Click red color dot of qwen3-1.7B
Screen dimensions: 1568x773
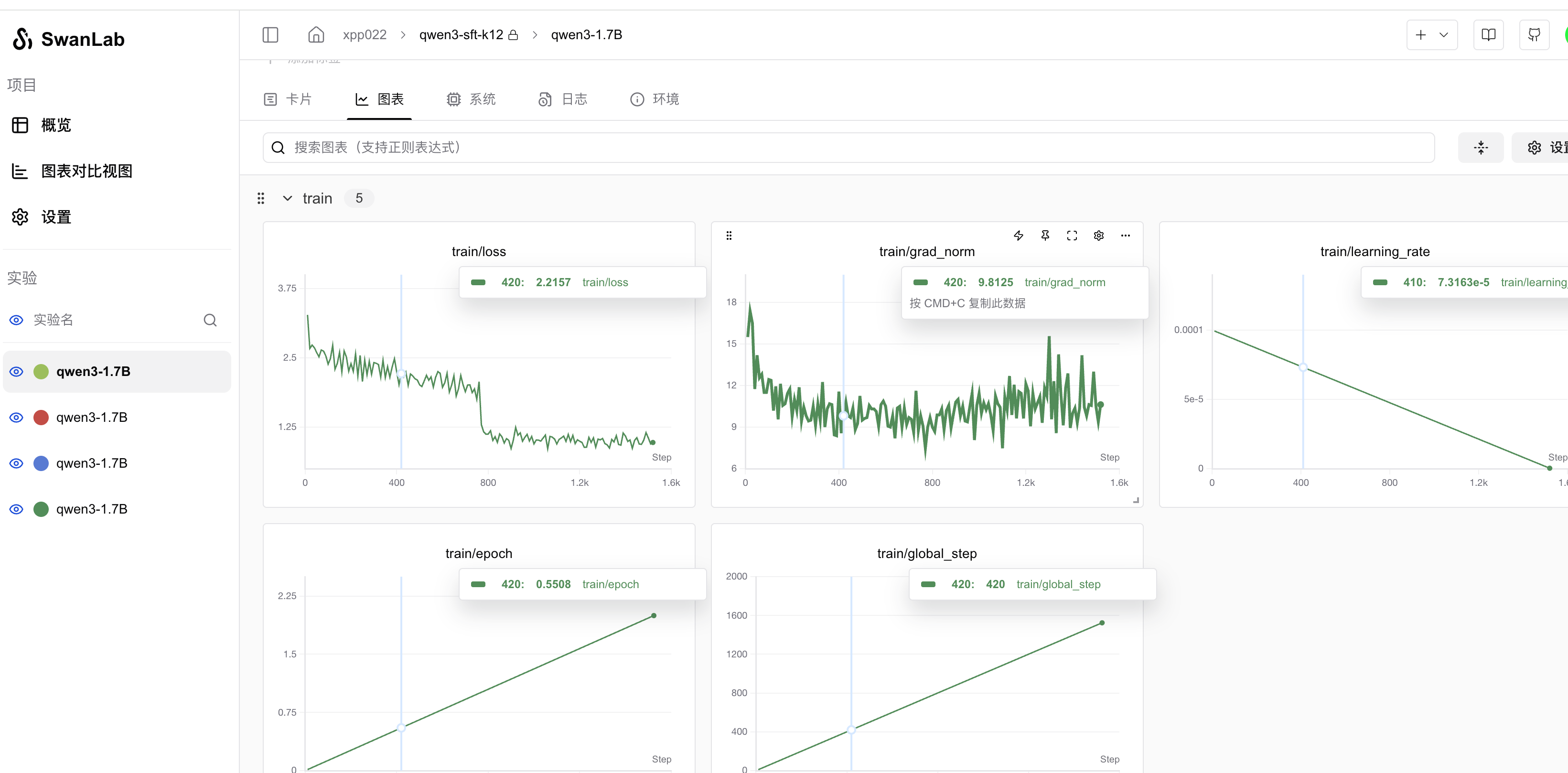pyautogui.click(x=41, y=418)
